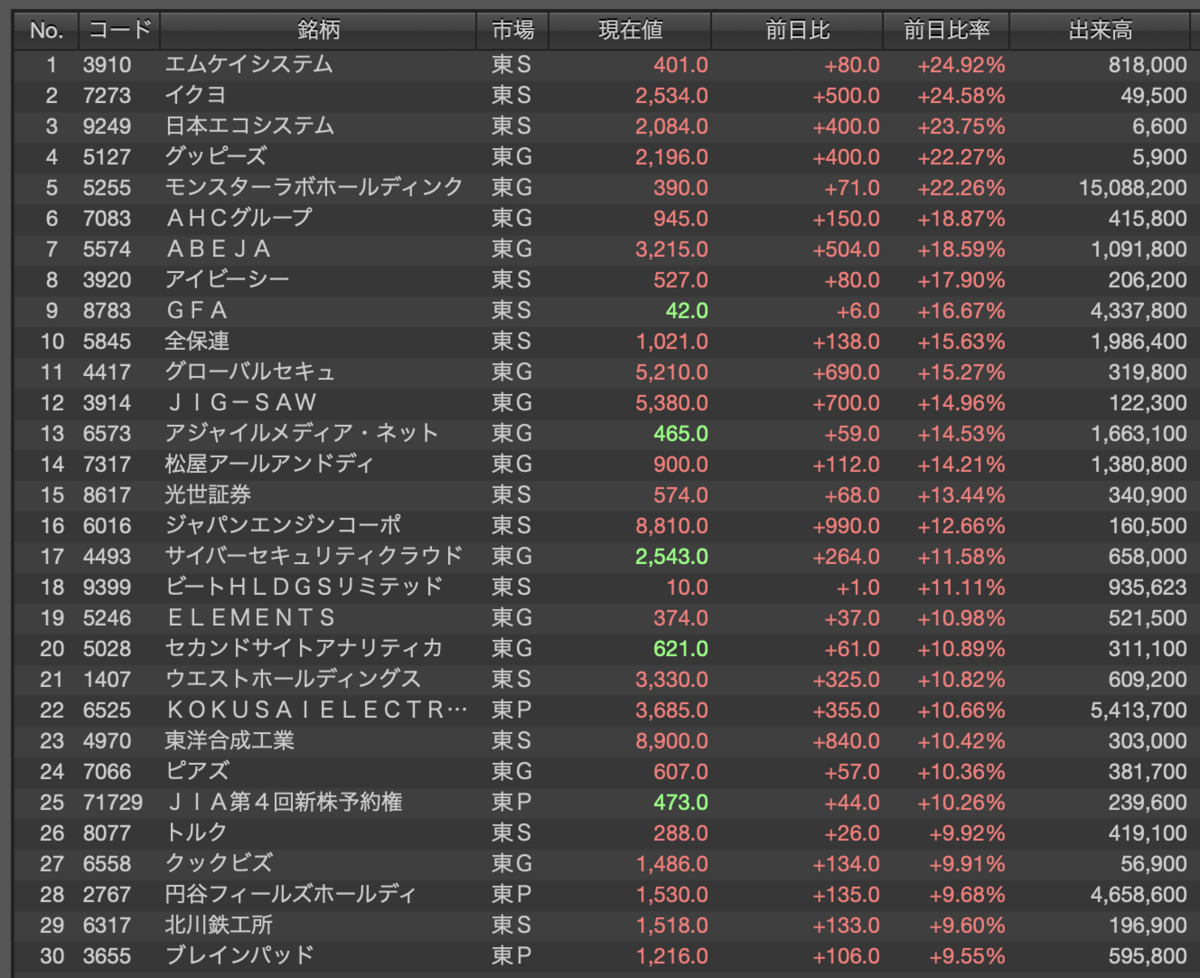Click stock code 7273
The height and width of the screenshot is (978, 1200).
pyautogui.click(x=107, y=96)
